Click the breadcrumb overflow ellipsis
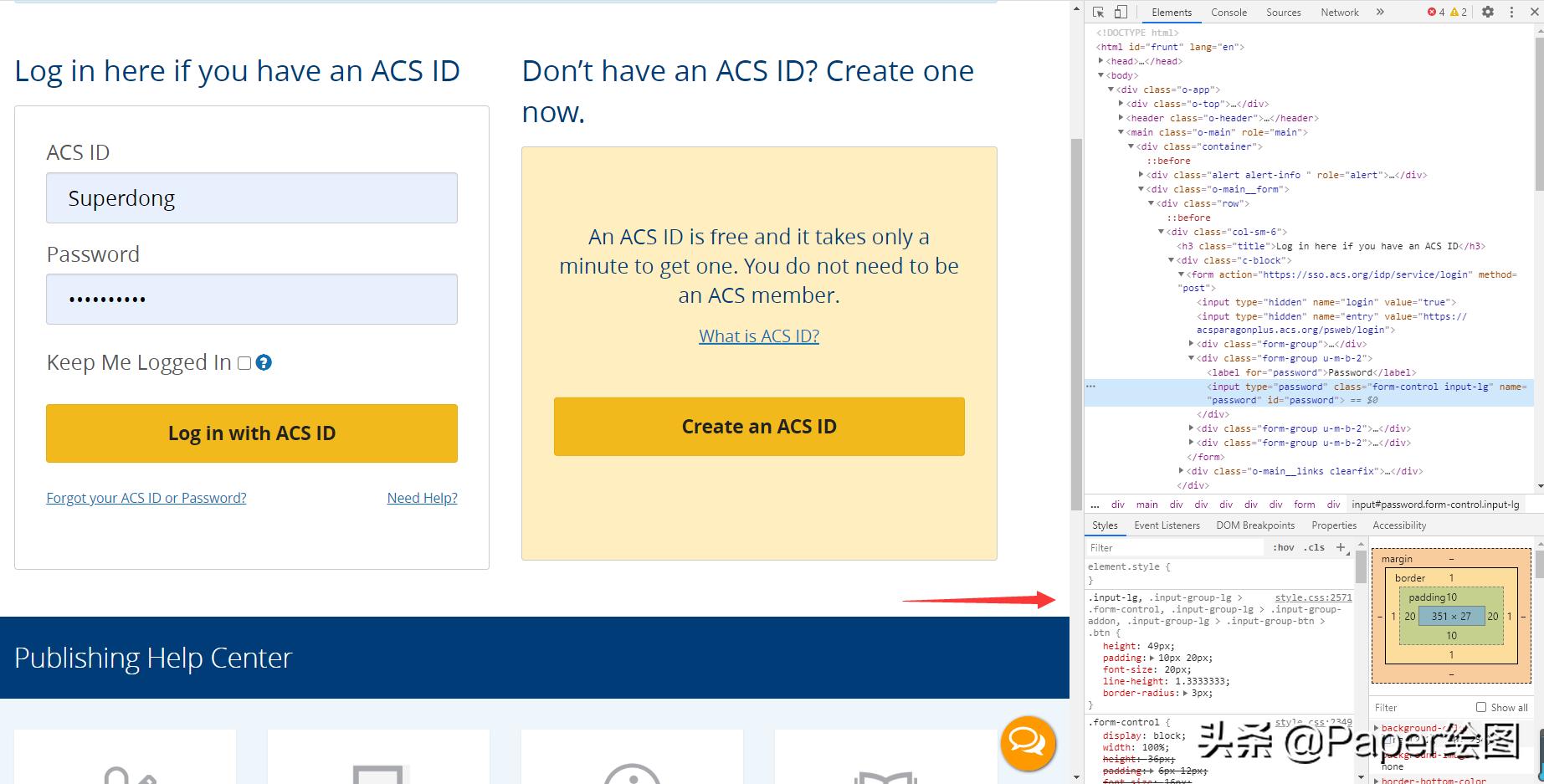 (x=1095, y=505)
